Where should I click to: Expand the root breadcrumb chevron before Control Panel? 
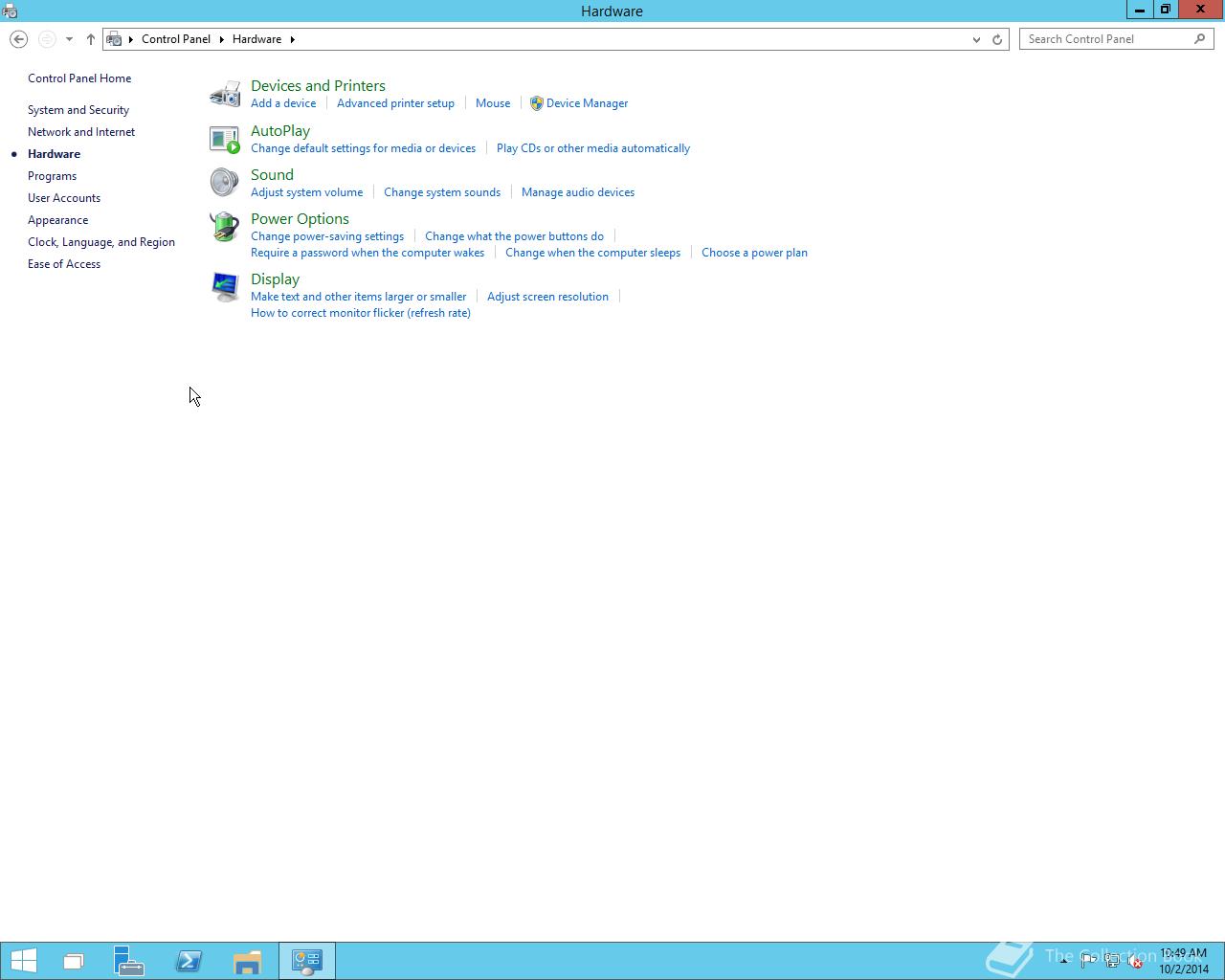click(131, 39)
